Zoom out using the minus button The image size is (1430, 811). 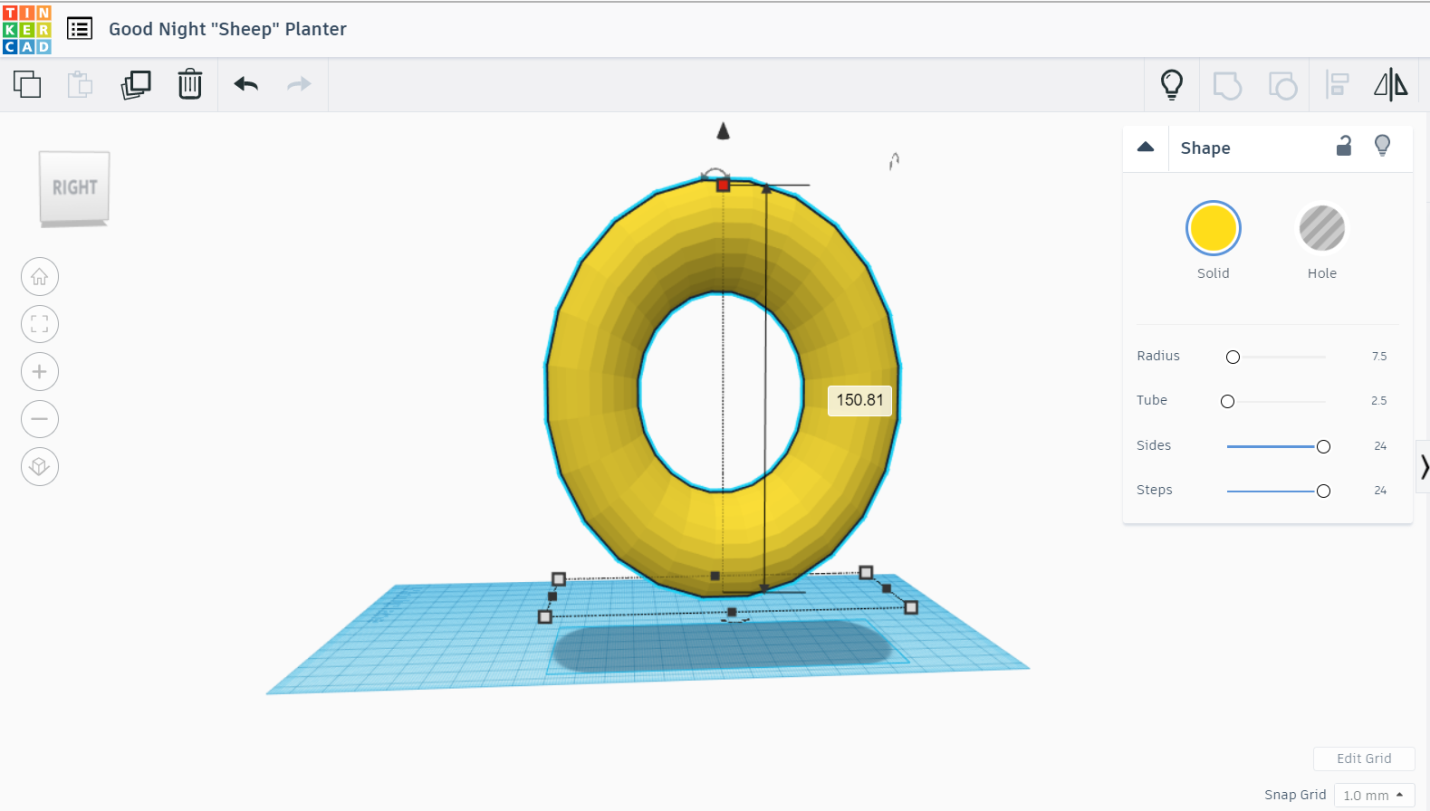tap(40, 418)
